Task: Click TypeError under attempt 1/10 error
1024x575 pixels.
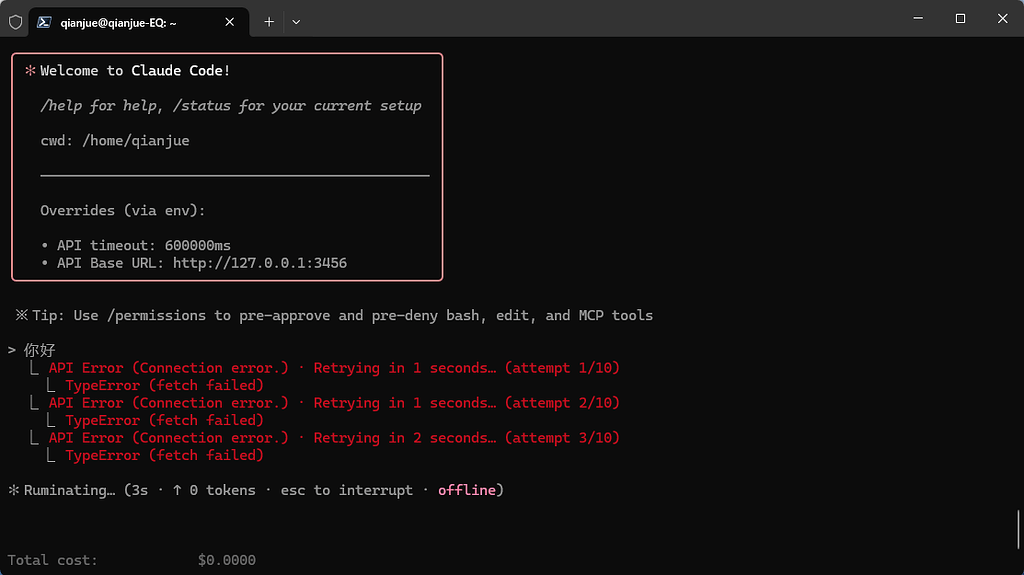Action: click(x=165, y=386)
